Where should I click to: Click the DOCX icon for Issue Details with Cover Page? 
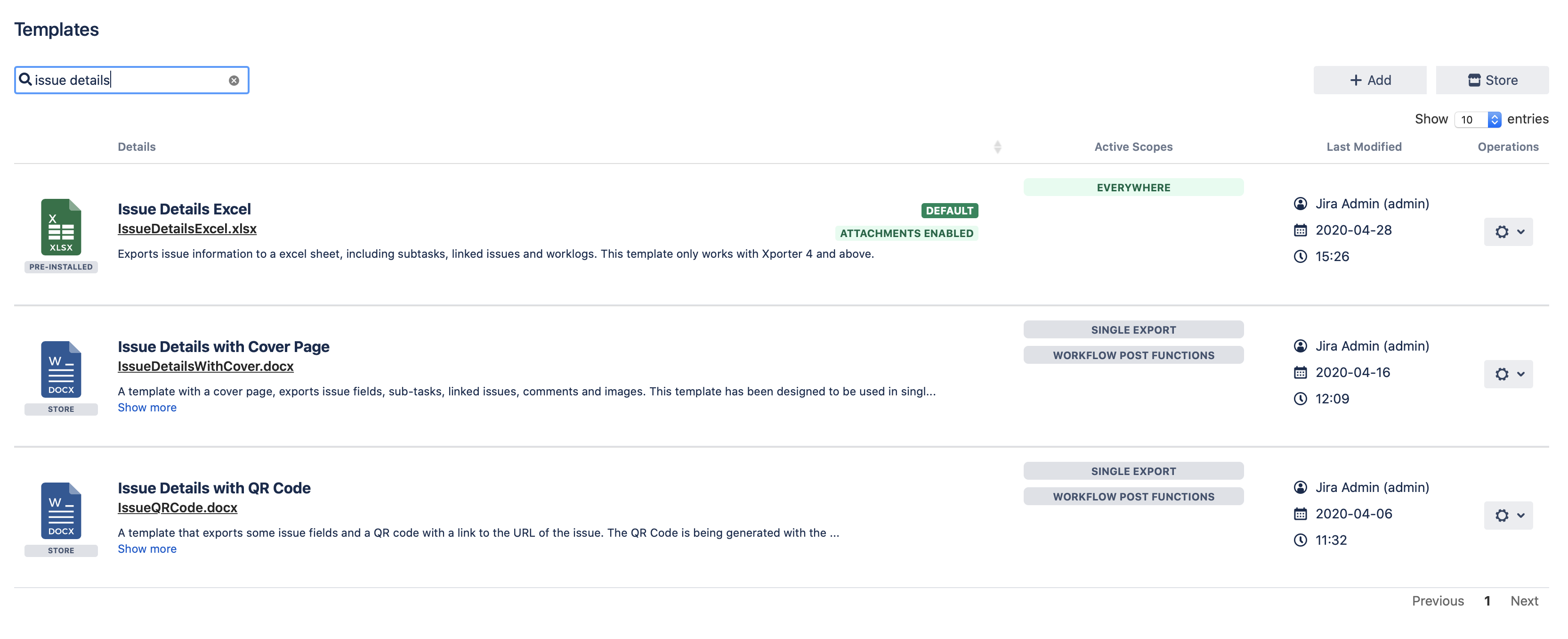(x=61, y=369)
